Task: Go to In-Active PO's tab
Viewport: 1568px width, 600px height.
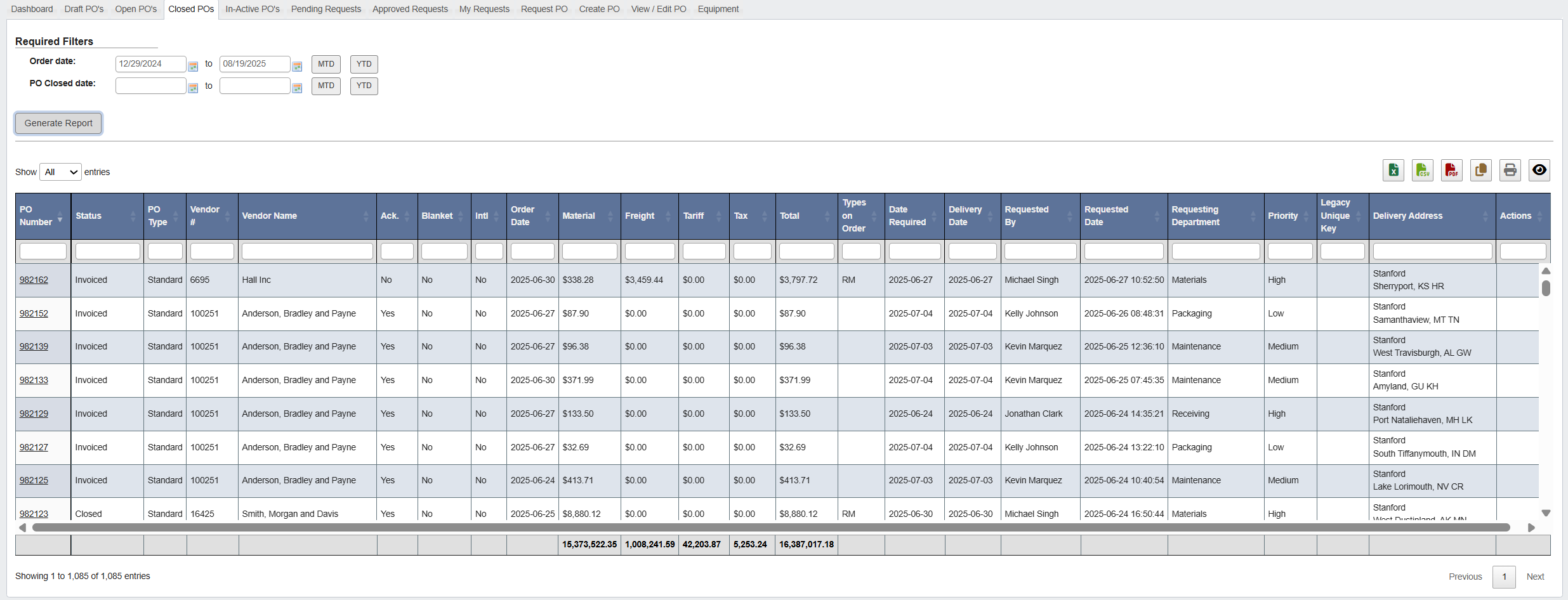Action: (x=253, y=9)
